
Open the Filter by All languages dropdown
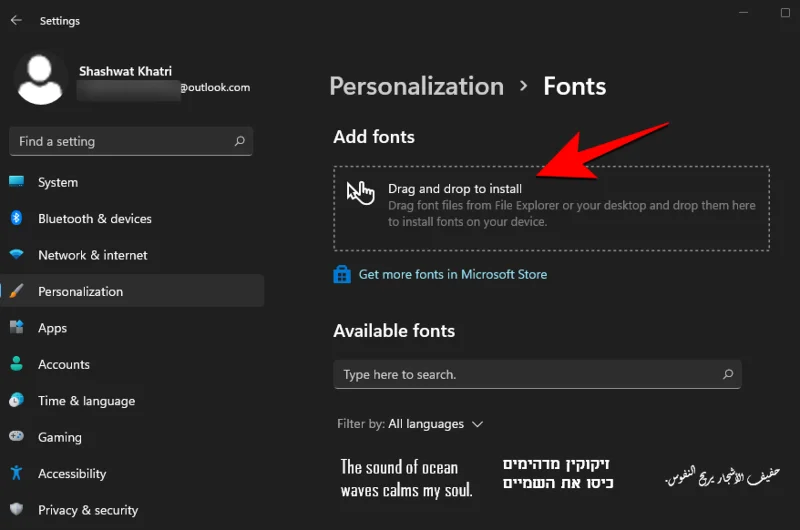click(410, 424)
